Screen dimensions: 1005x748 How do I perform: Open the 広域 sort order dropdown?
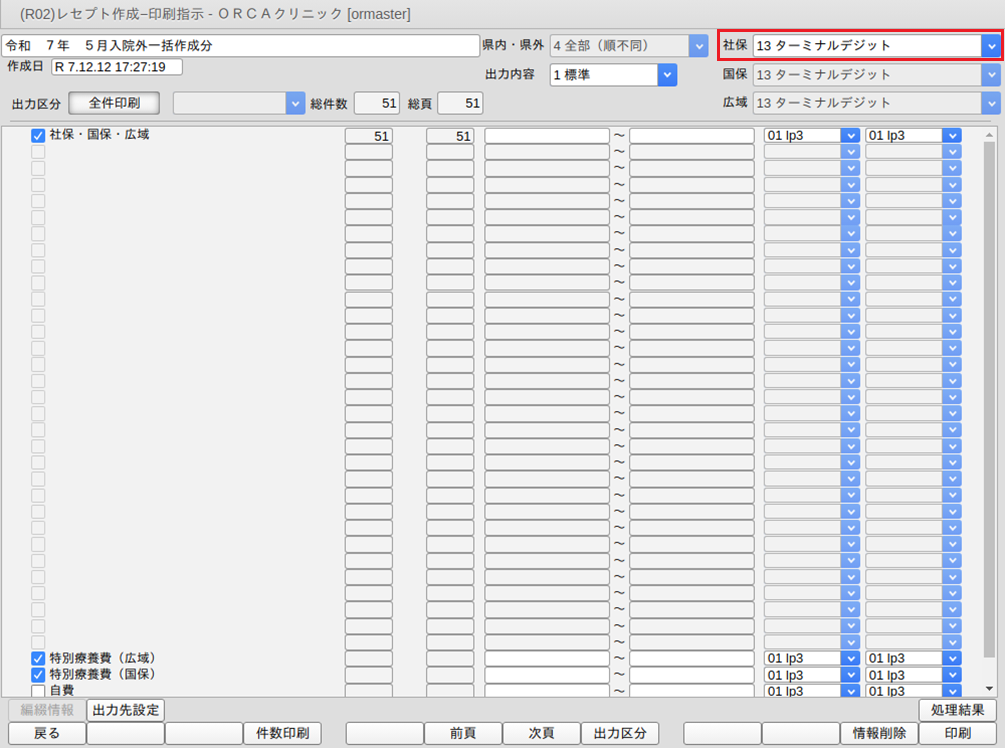(x=990, y=103)
